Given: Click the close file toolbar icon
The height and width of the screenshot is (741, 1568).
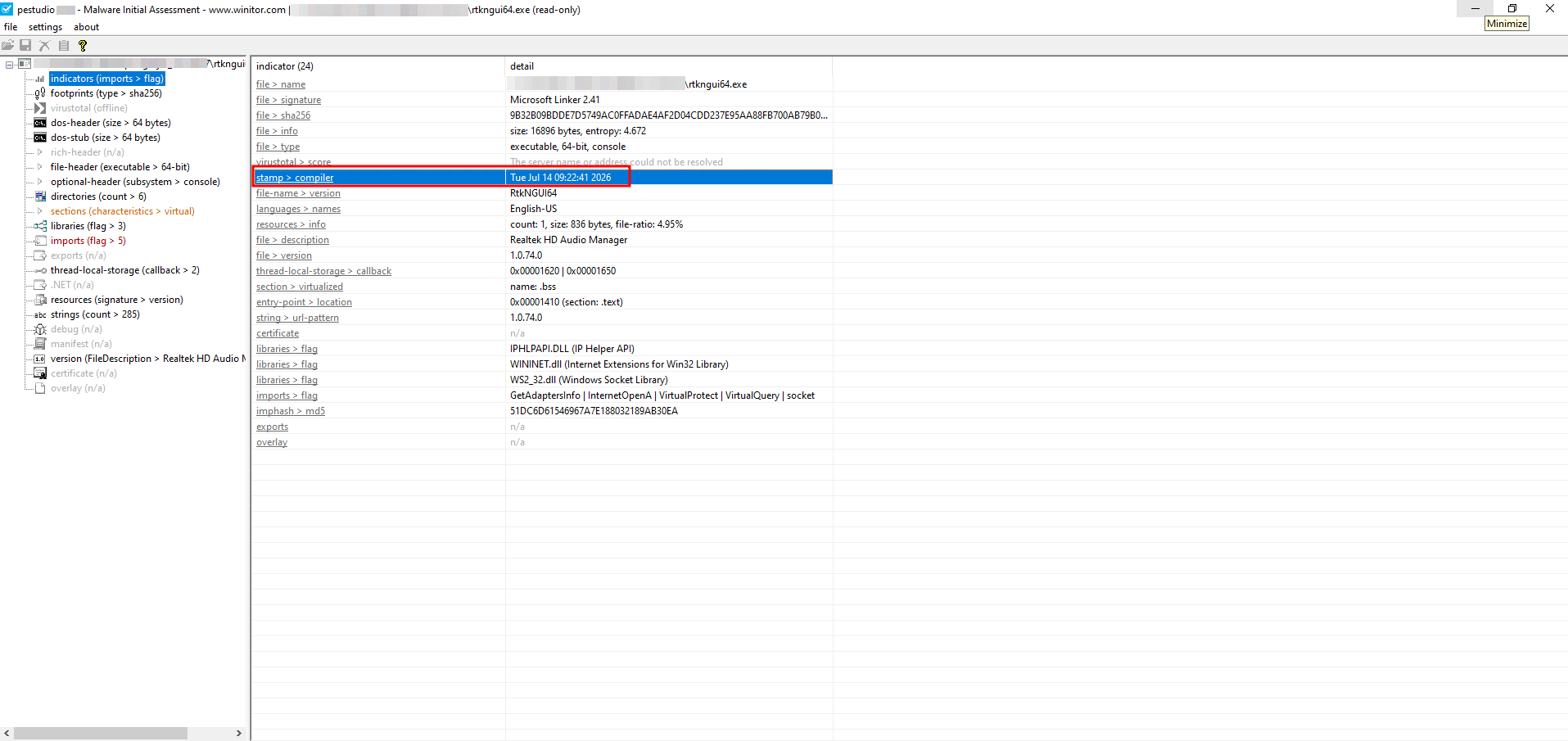Looking at the screenshot, I should tap(44, 45).
